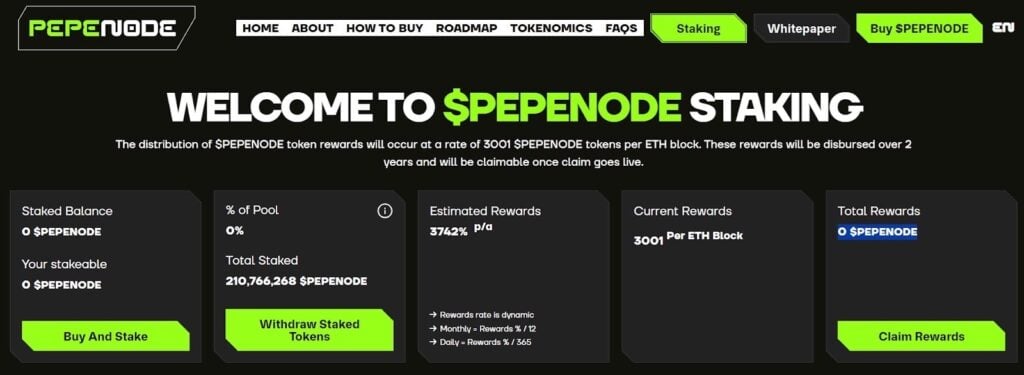The height and width of the screenshot is (375, 1024).
Task: Select the Staking tab button
Action: (x=698, y=29)
